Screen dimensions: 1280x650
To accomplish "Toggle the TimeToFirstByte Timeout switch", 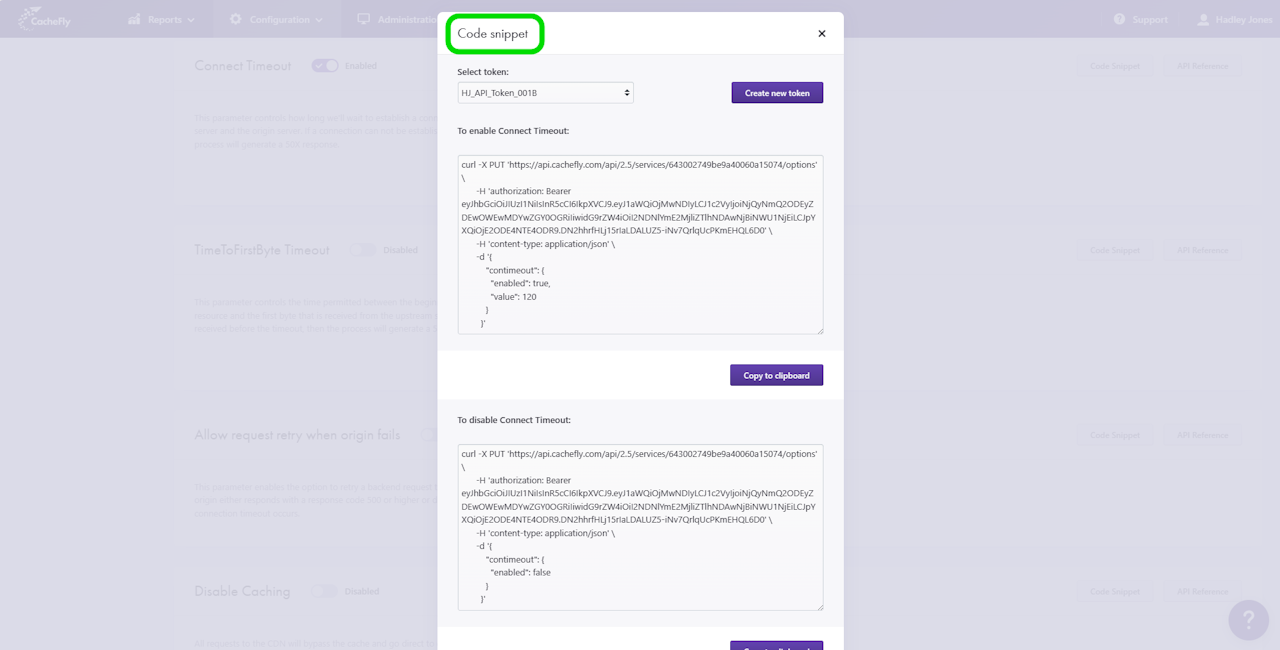I will 362,250.
